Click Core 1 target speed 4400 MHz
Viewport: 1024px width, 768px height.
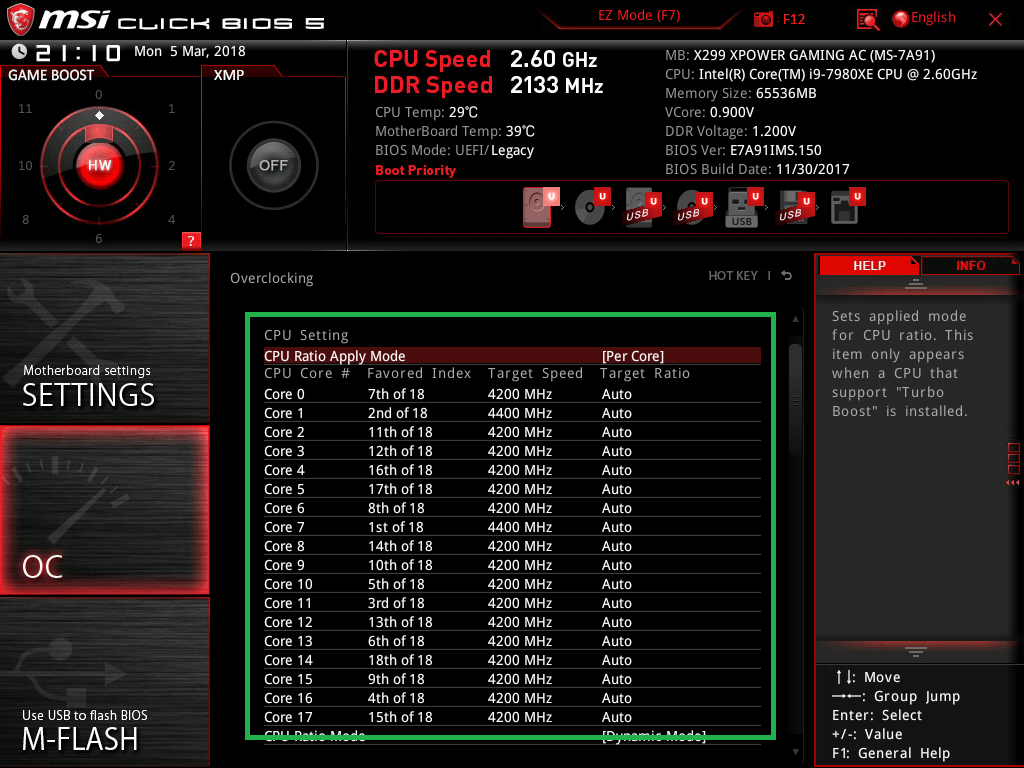pos(520,413)
